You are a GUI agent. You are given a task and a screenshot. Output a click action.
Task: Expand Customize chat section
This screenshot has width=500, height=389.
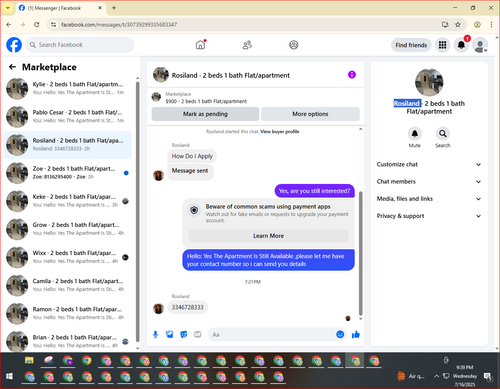[x=429, y=164]
